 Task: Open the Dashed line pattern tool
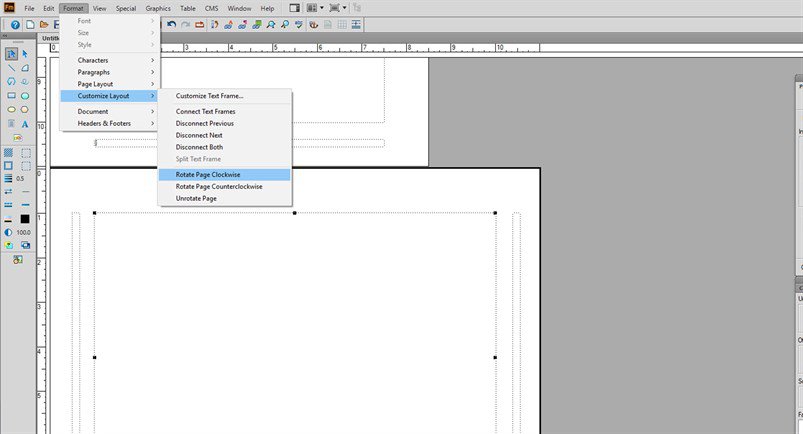coord(9,205)
